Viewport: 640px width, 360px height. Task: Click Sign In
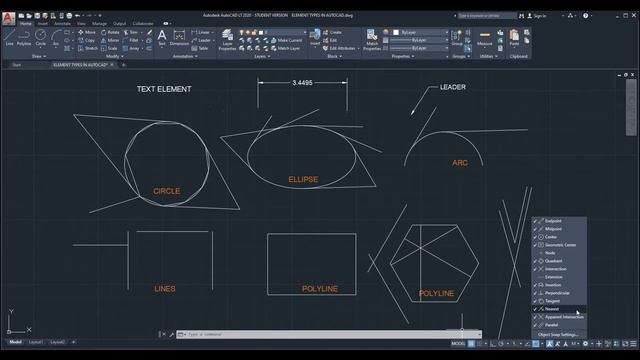tap(537, 16)
